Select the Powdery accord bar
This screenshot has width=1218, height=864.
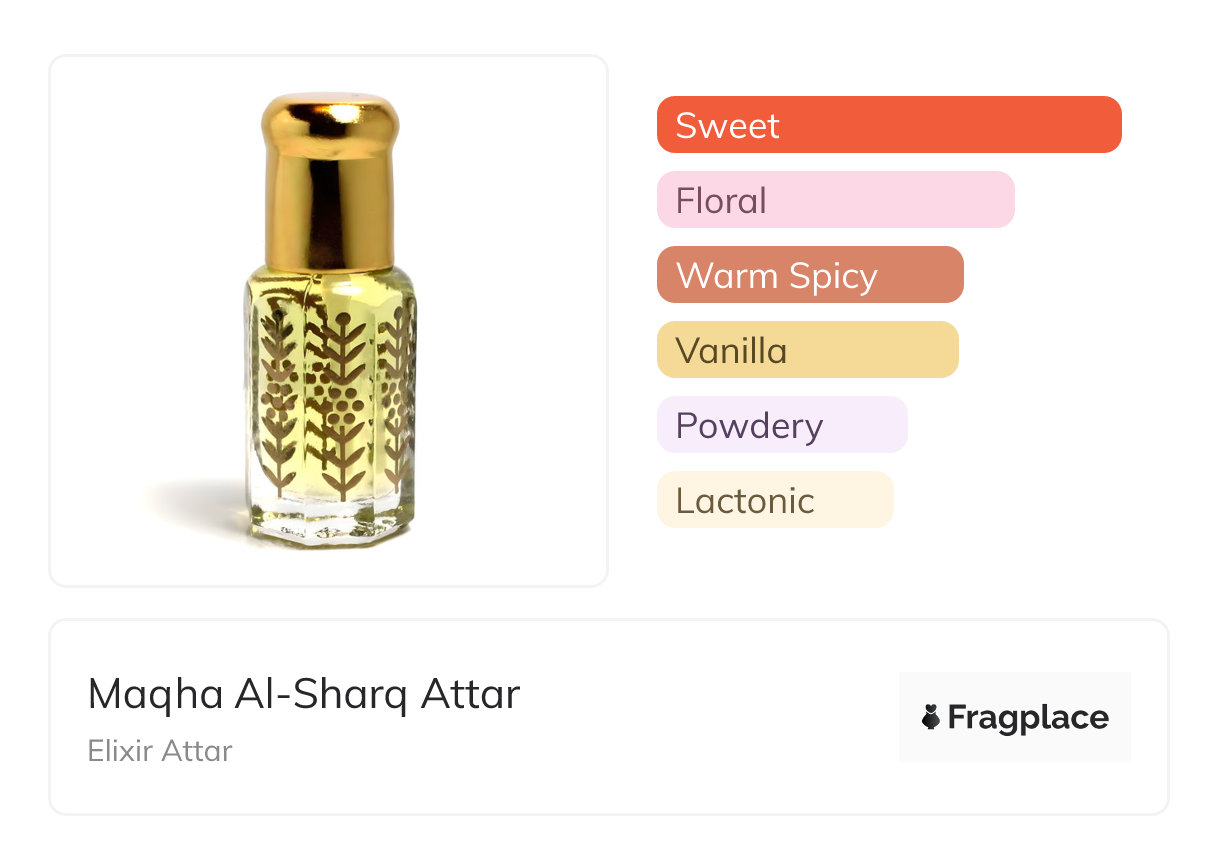click(x=781, y=425)
